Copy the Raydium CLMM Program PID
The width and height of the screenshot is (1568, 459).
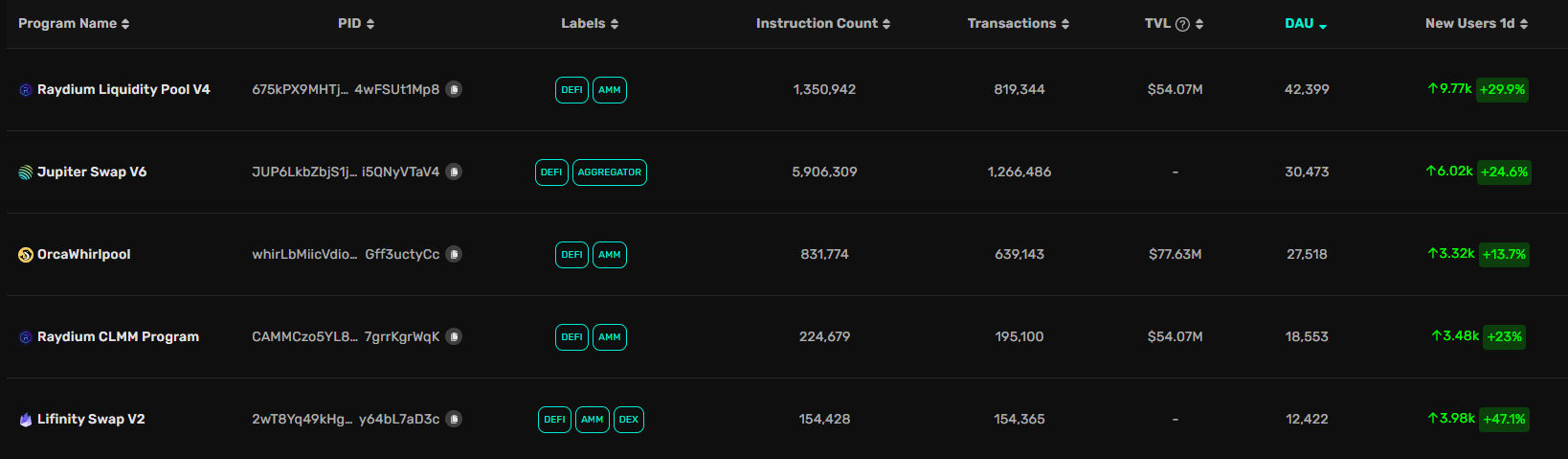click(x=454, y=336)
